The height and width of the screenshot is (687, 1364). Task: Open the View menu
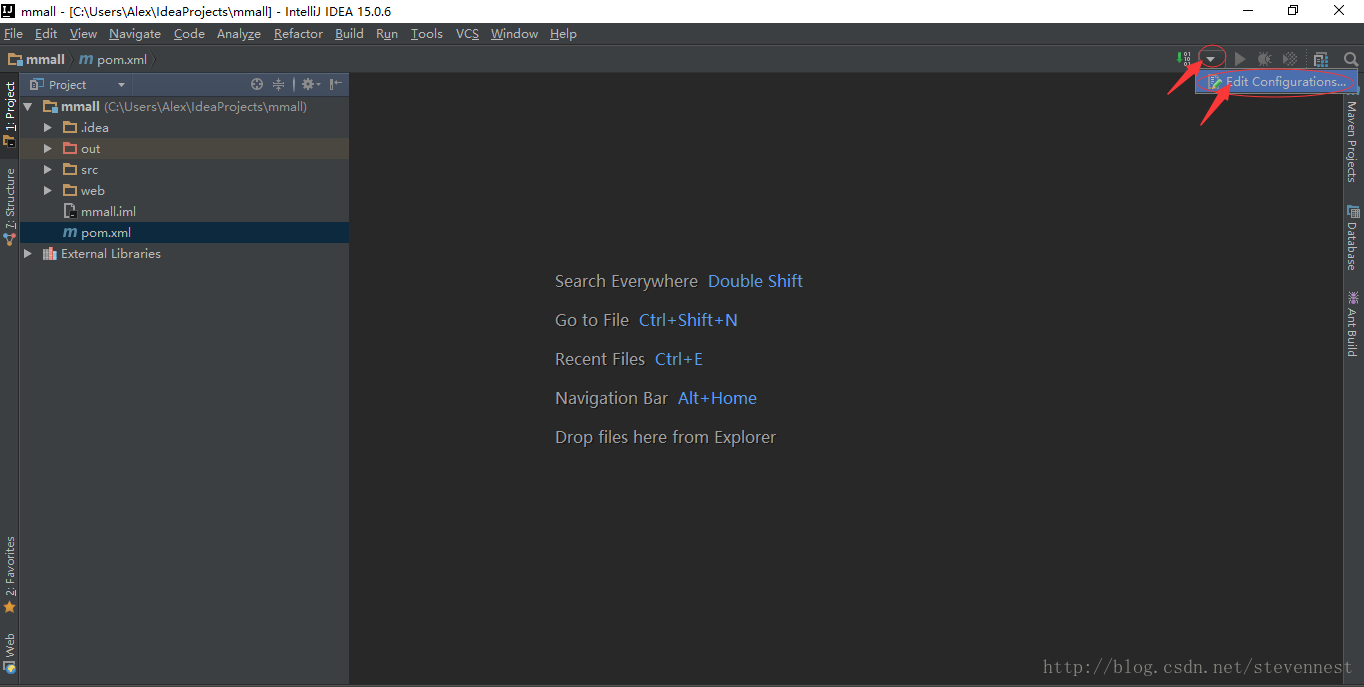click(x=83, y=34)
